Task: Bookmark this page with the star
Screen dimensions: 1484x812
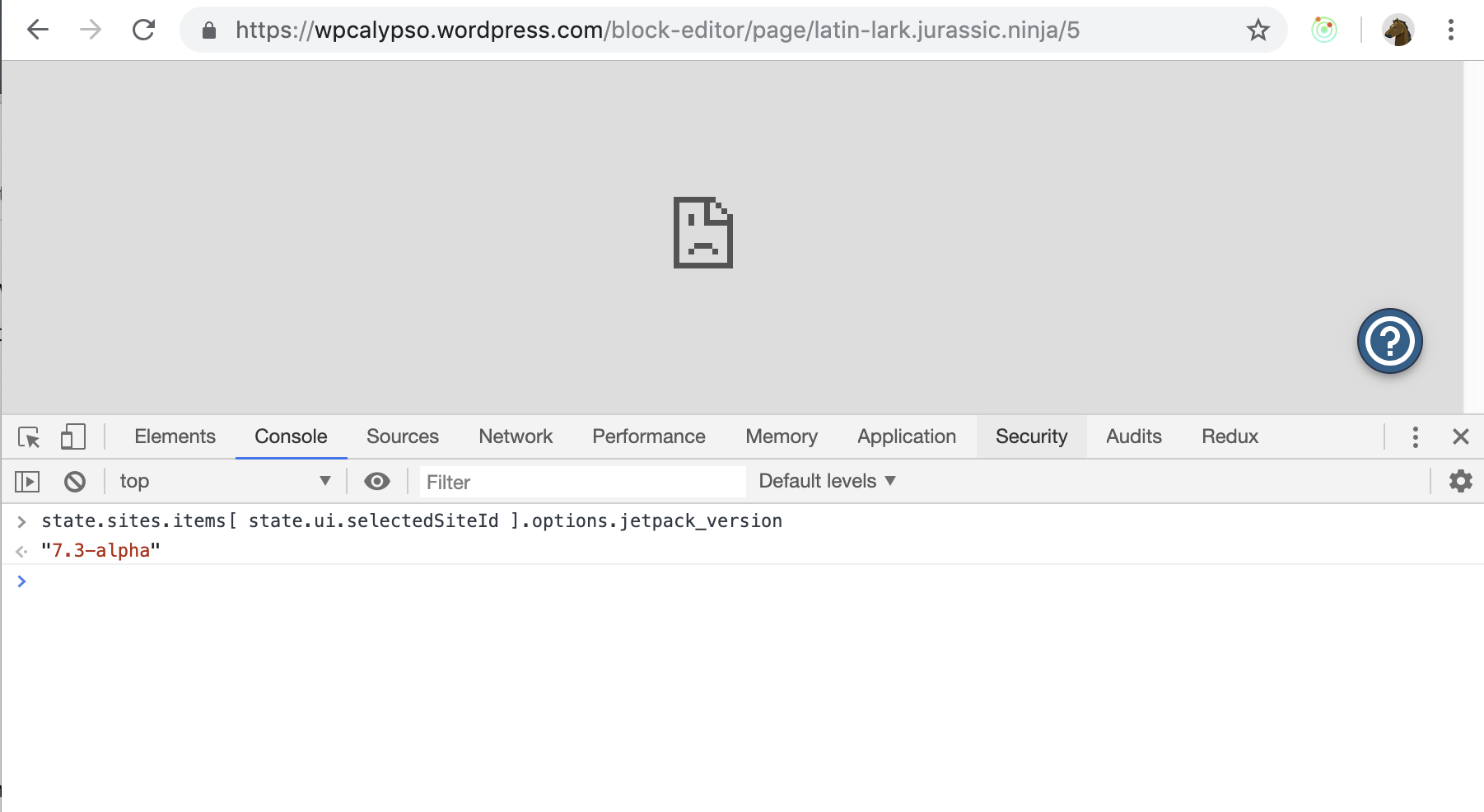Action: point(1257,30)
